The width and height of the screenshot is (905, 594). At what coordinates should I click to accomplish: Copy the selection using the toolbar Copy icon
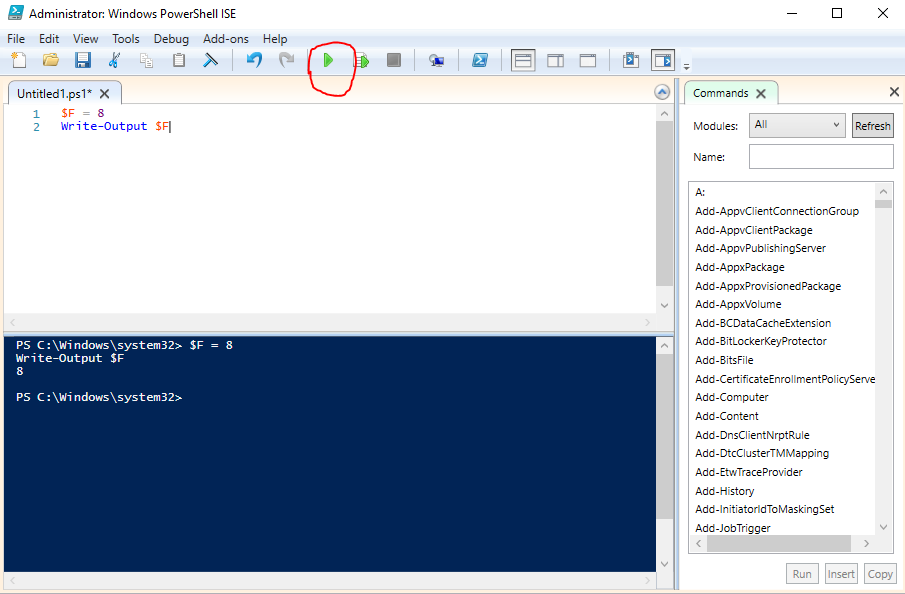pyautogui.click(x=147, y=60)
